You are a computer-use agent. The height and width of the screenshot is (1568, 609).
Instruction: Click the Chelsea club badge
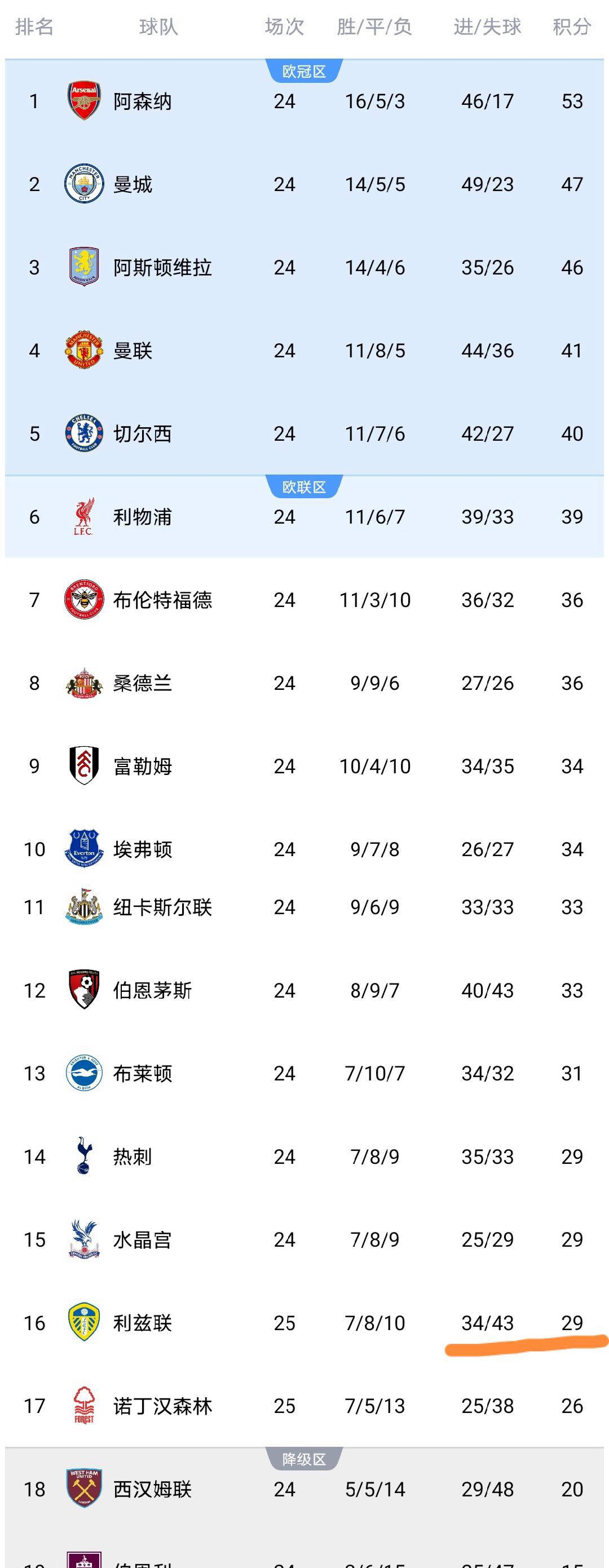[83, 433]
